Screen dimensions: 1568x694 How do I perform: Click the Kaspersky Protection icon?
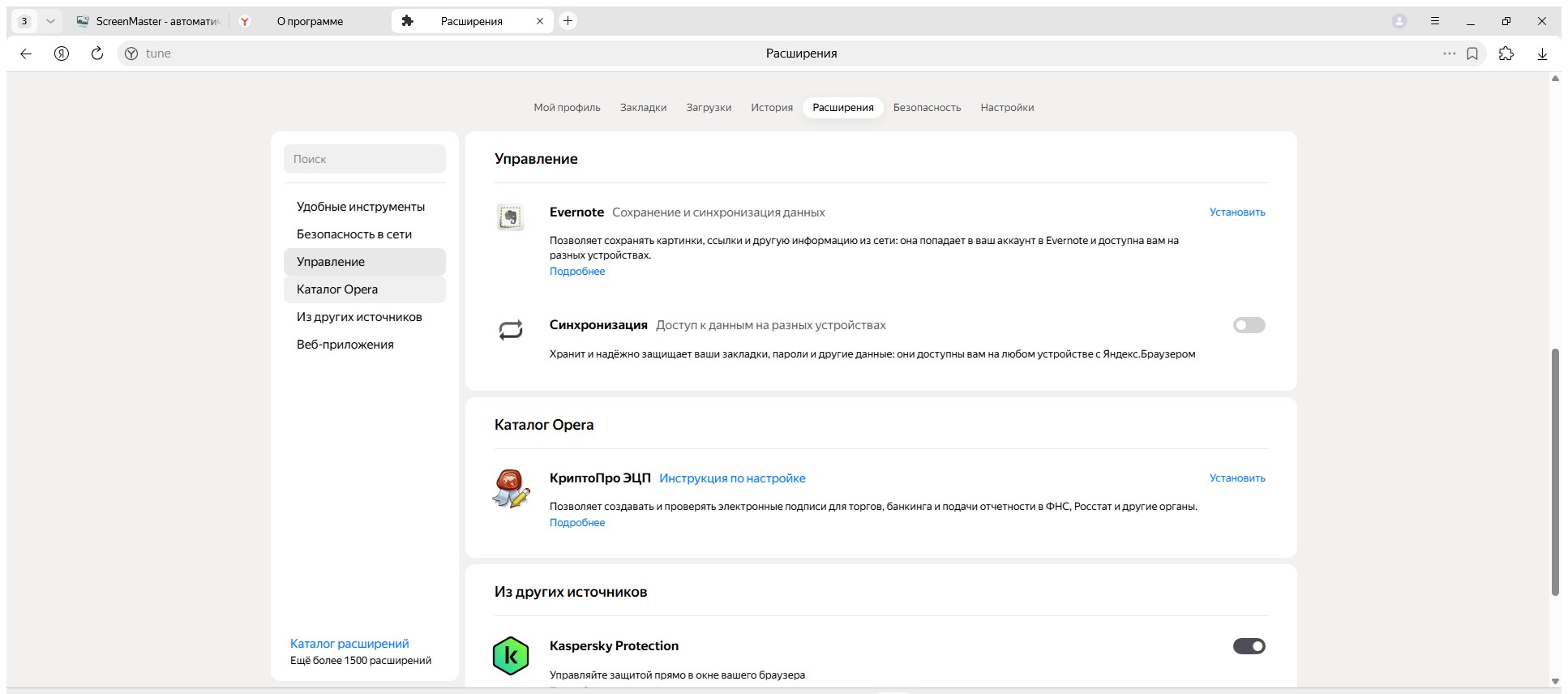(x=511, y=656)
